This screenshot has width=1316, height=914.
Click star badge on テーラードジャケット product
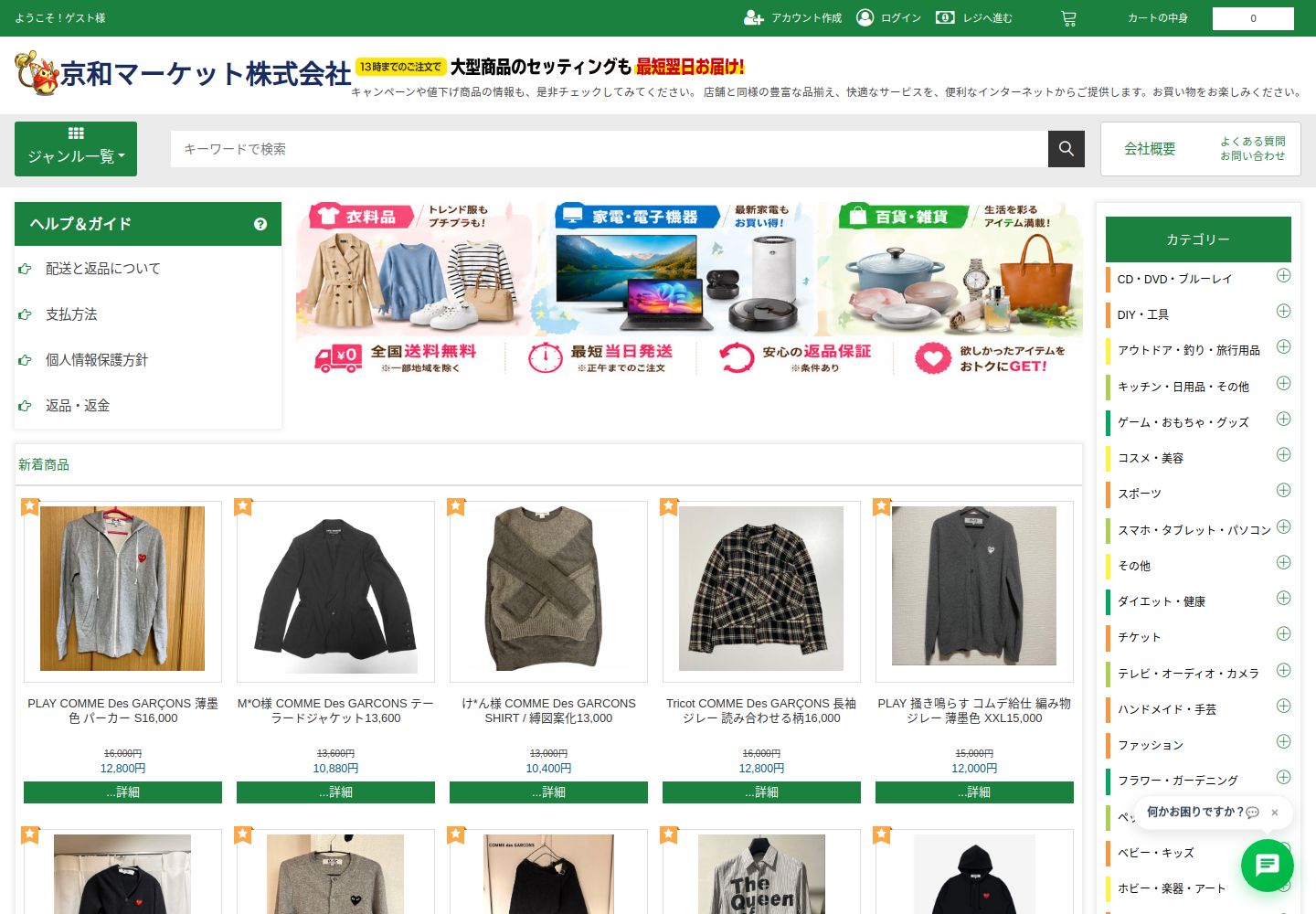[243, 506]
